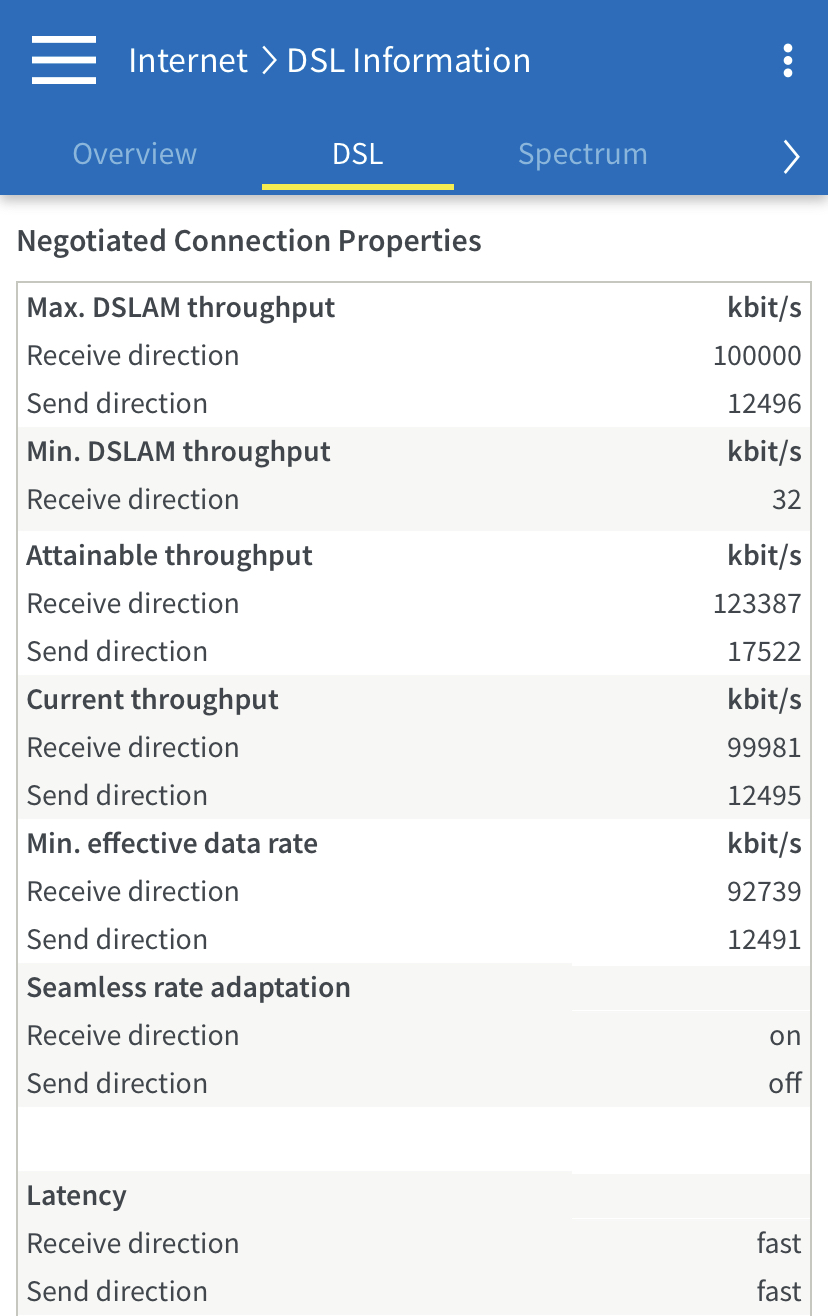Image resolution: width=828 pixels, height=1316 pixels.
Task: Select the Latency section label
Action: pos(77,1196)
